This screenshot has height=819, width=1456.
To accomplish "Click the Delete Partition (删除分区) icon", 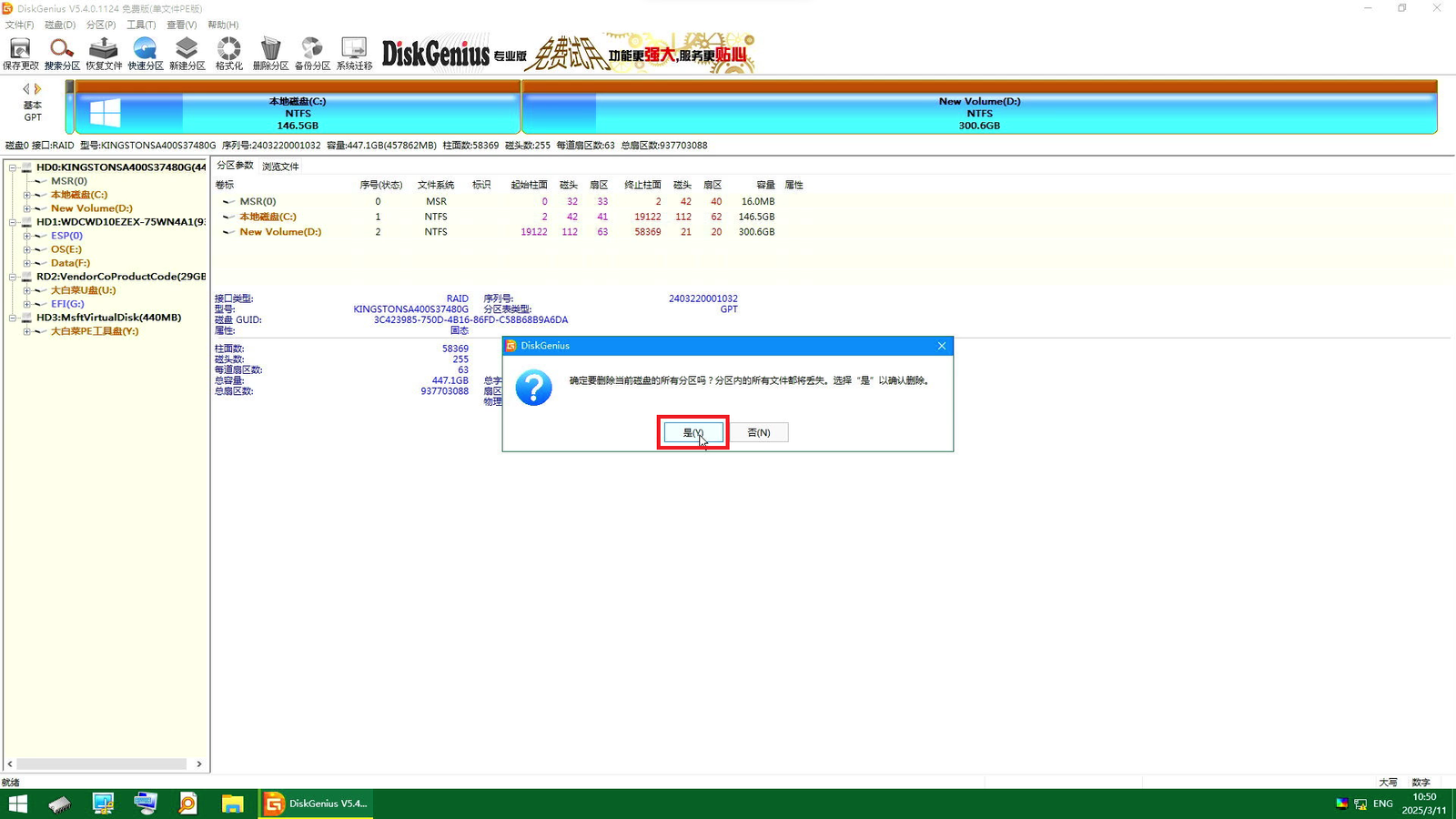I will click(270, 54).
